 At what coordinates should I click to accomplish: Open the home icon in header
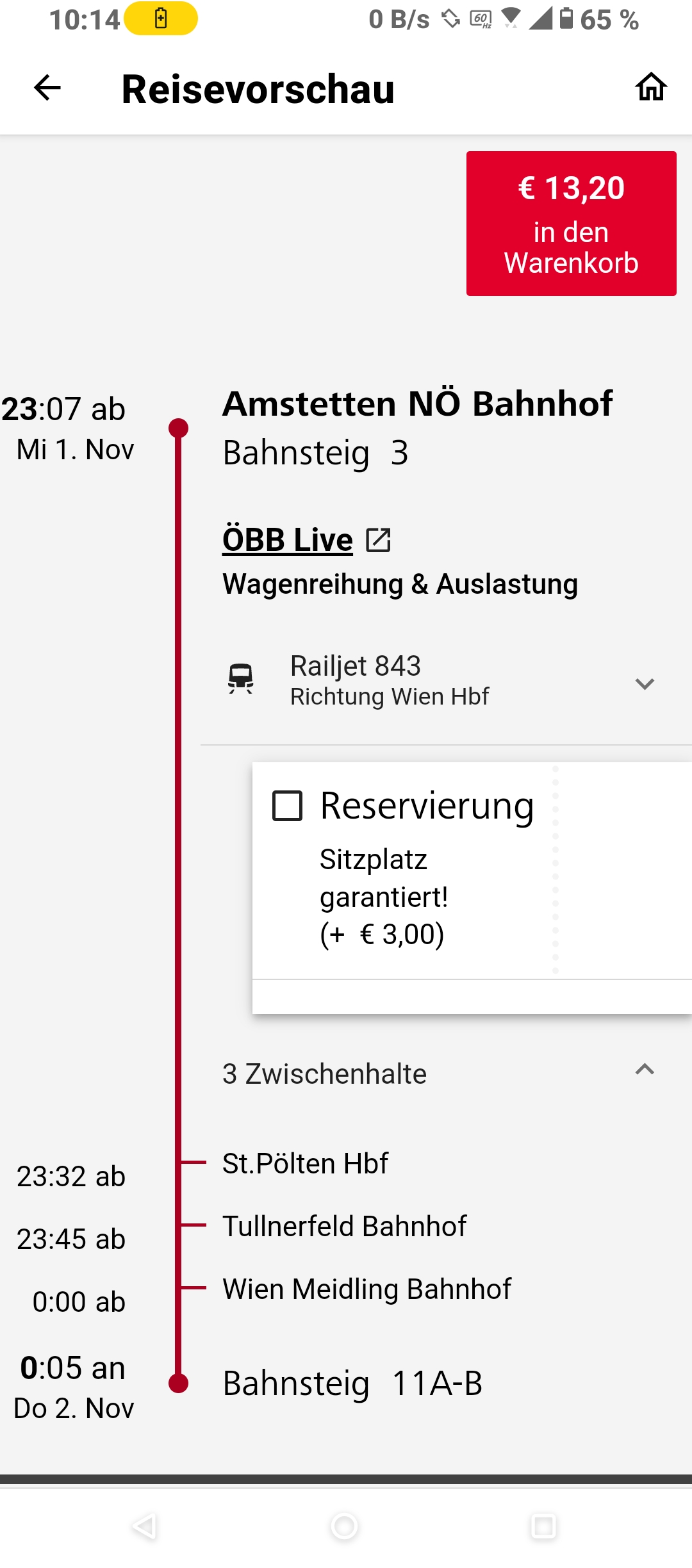tap(651, 87)
